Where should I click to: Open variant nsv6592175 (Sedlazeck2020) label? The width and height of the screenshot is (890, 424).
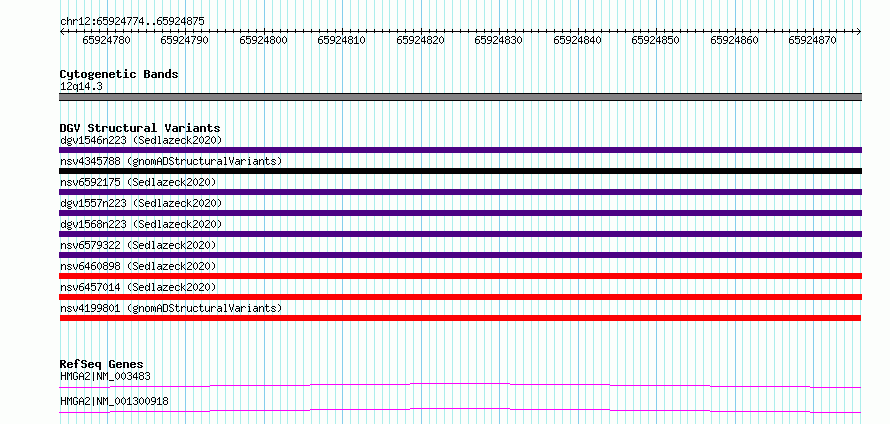coord(138,182)
